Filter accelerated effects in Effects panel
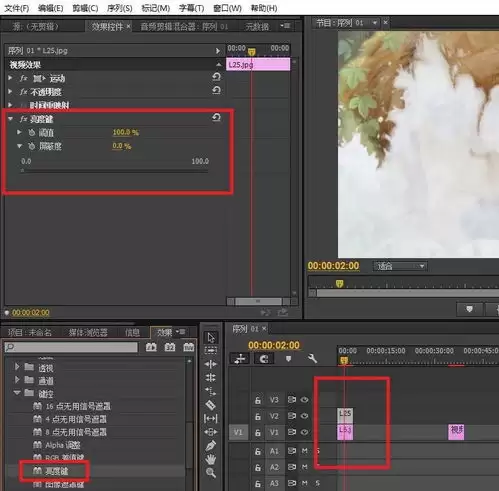The width and height of the screenshot is (499, 491). [x=151, y=347]
